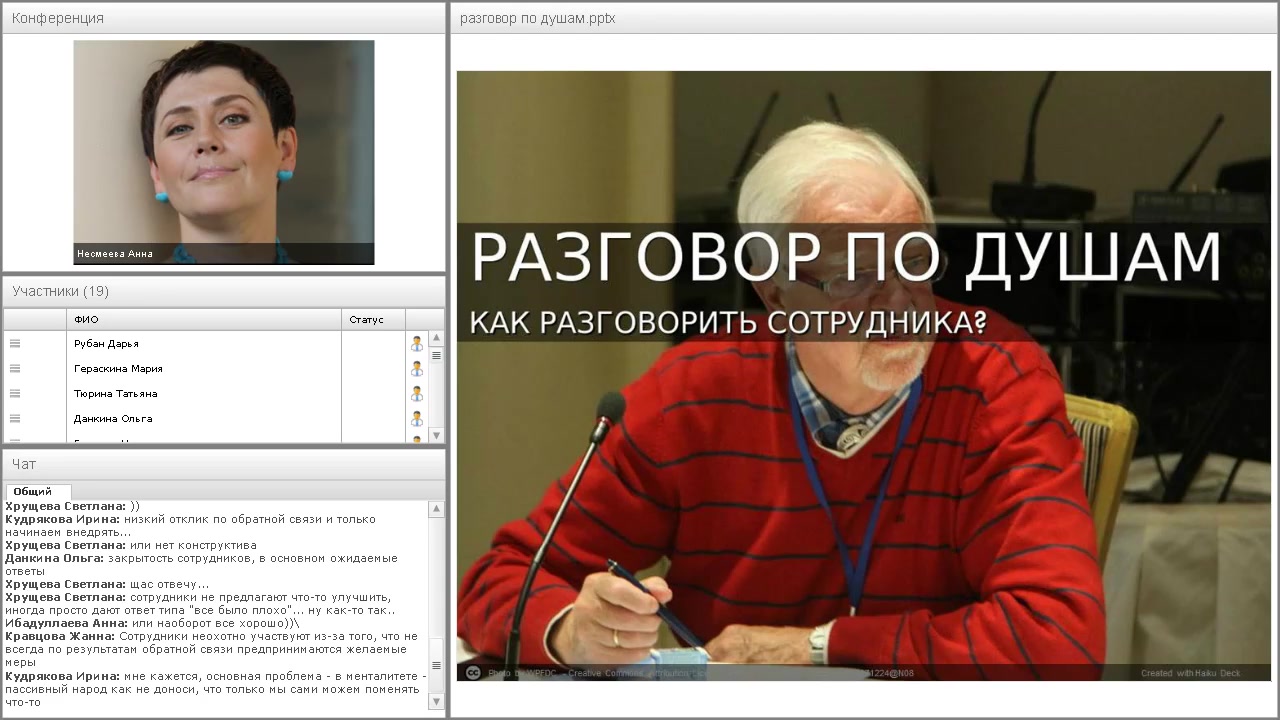Click the participant avatar icon beside Тюрина Татьяна
The height and width of the screenshot is (720, 1280).
416,392
